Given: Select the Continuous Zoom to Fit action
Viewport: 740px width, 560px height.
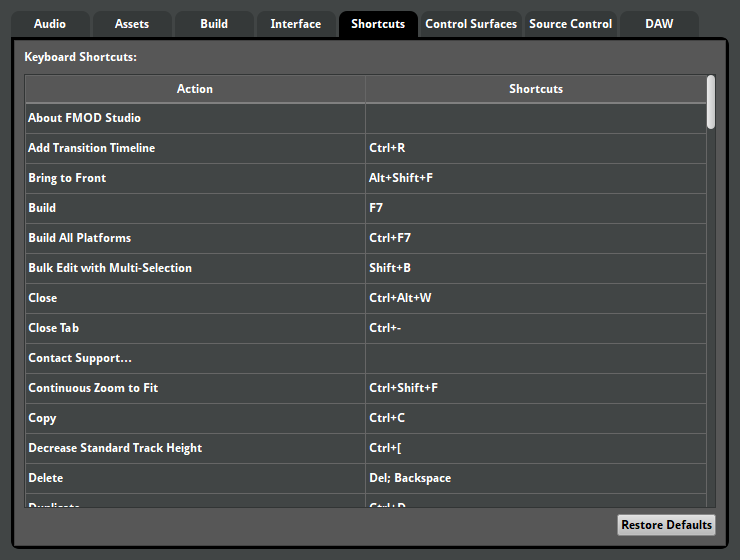Looking at the screenshot, I should pos(195,388).
